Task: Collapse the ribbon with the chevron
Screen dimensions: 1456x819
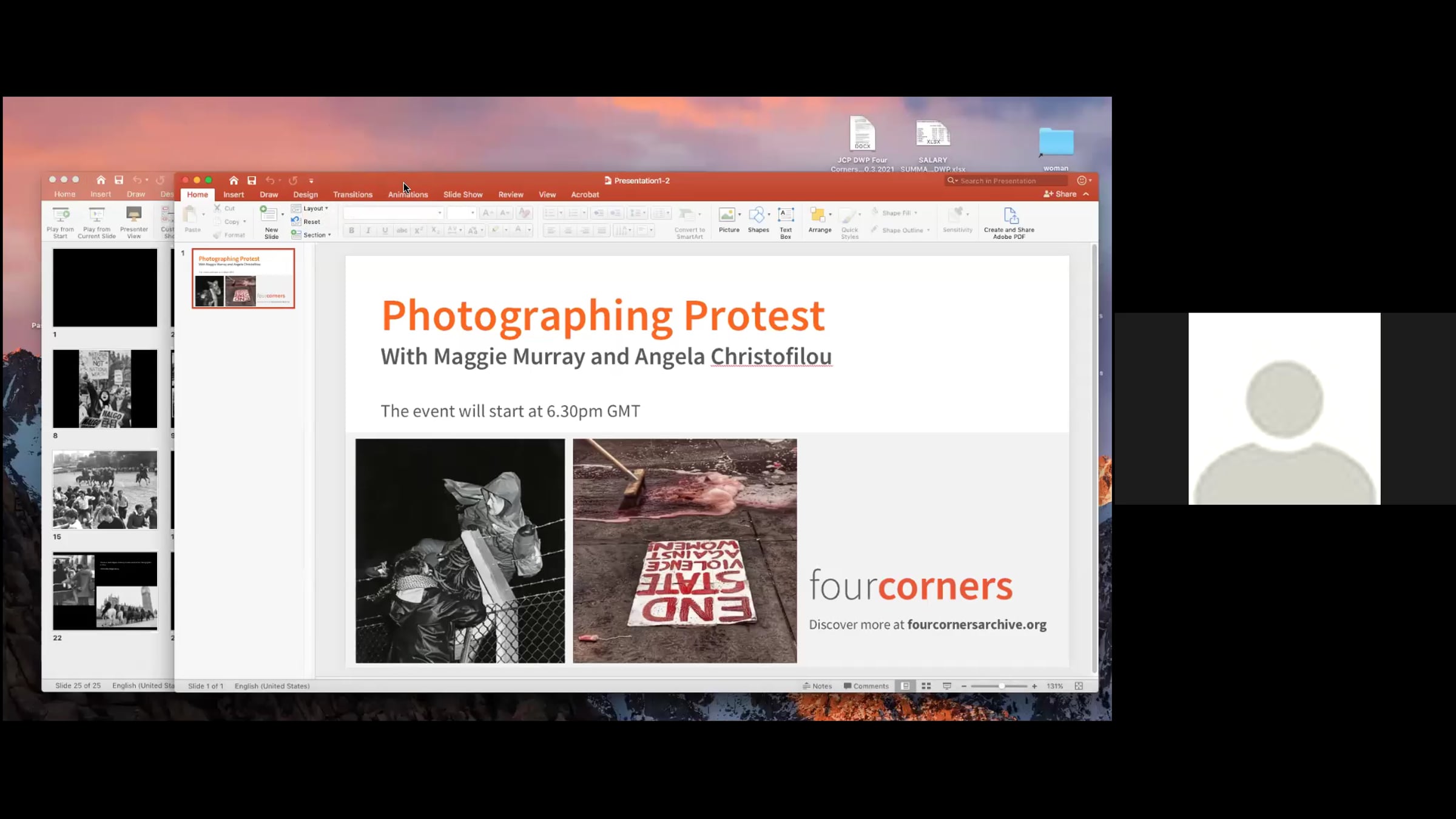Action: (1087, 194)
